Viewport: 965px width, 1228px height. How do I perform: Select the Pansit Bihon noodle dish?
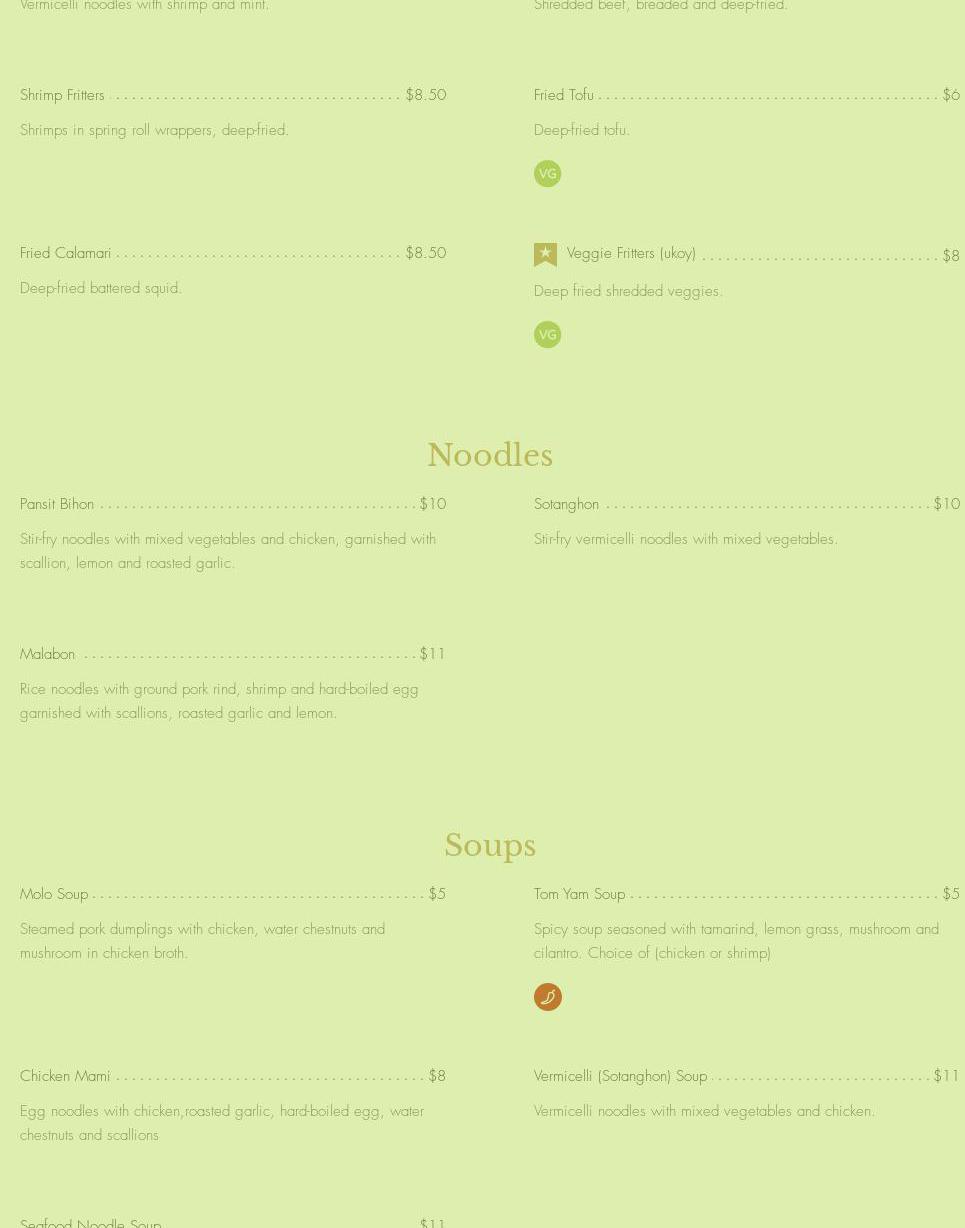57,504
